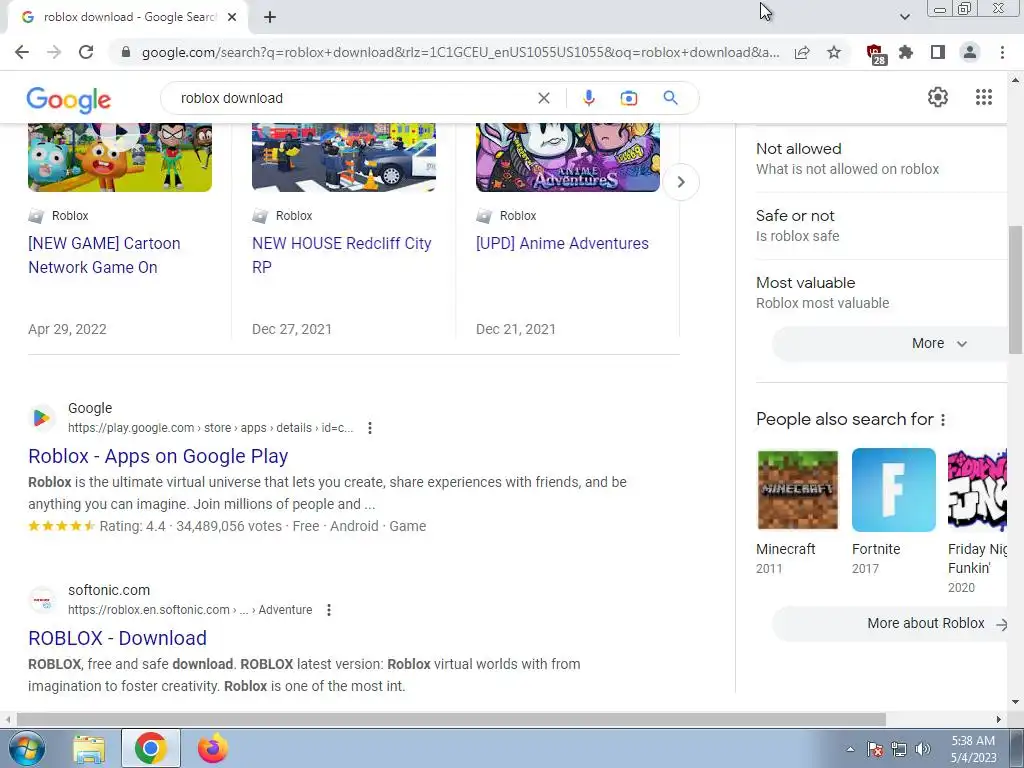Open Chrome's tab search dropdown
The image size is (1024, 768).
click(x=904, y=17)
